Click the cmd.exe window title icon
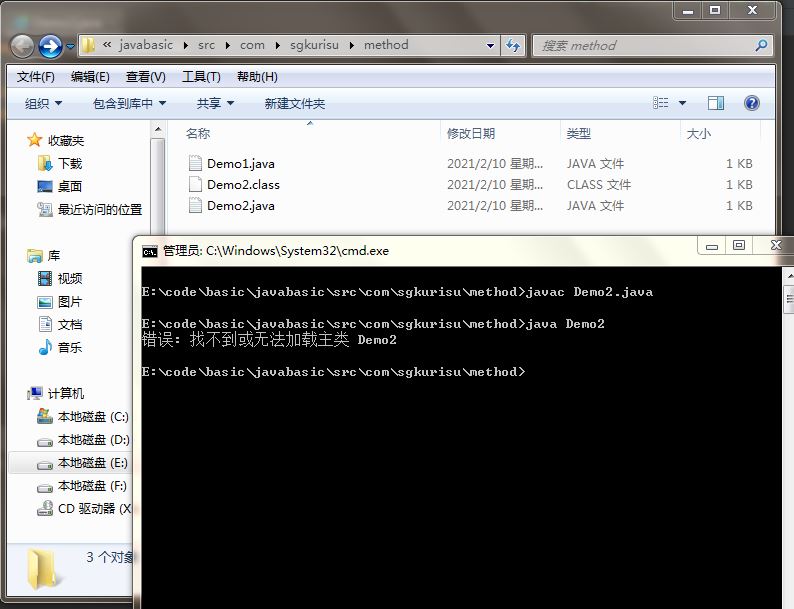Image resolution: width=794 pixels, height=609 pixels. click(150, 251)
